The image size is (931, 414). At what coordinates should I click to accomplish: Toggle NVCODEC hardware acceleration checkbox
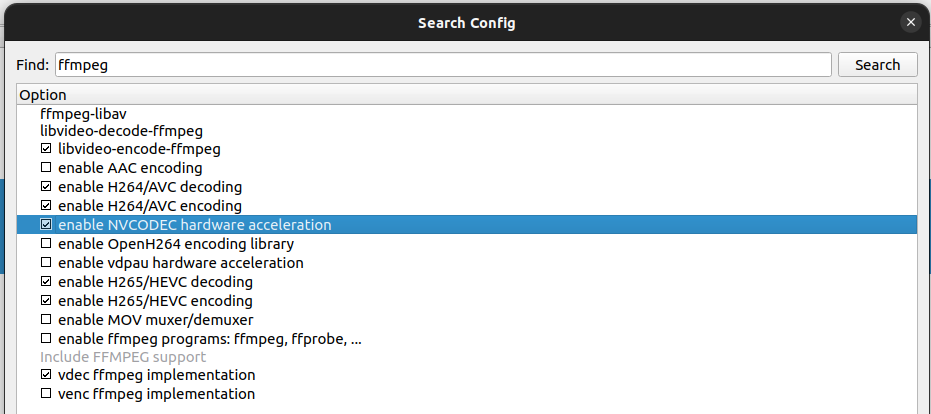[x=46, y=225]
